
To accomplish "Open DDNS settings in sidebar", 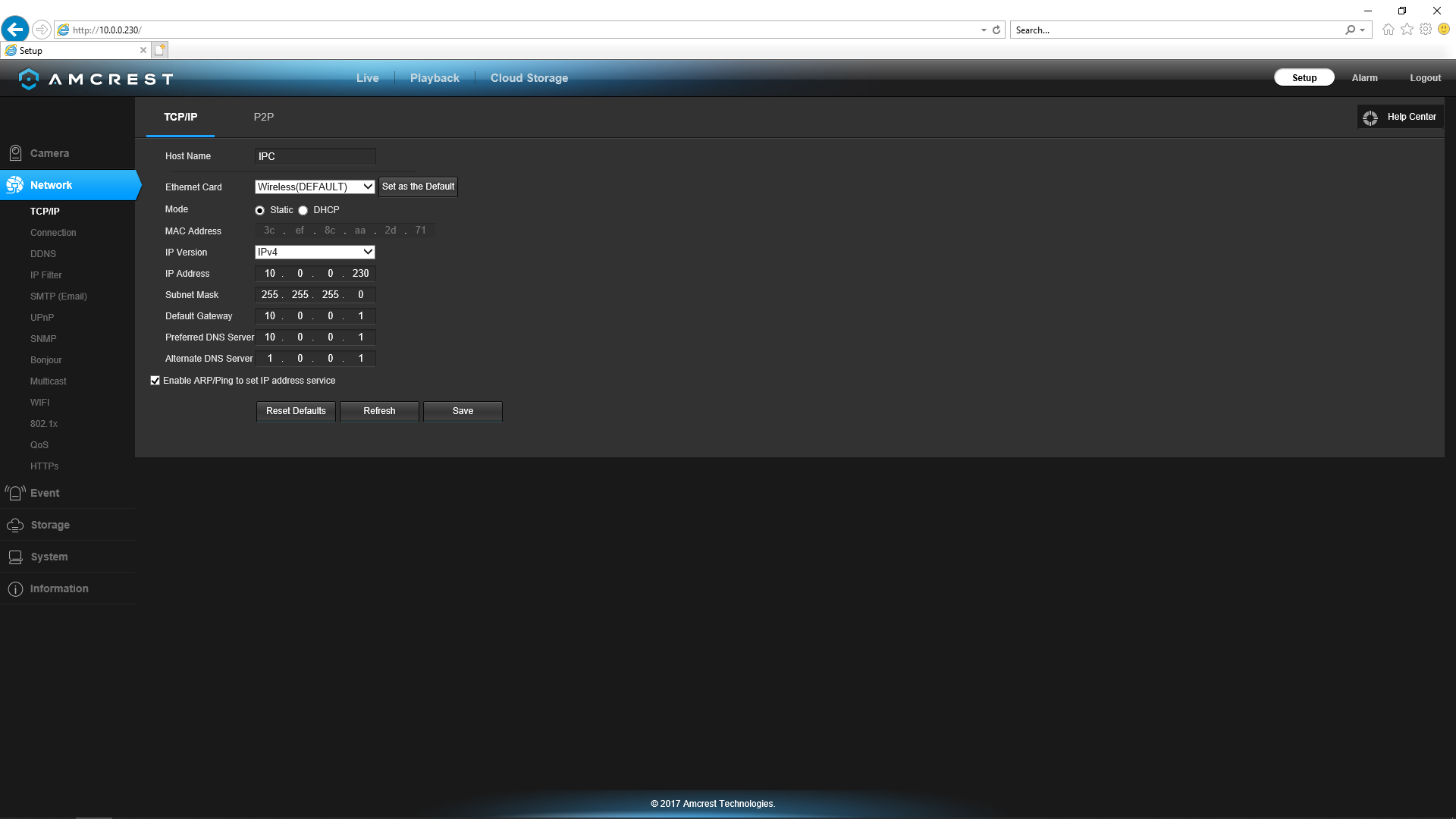I will click(43, 254).
